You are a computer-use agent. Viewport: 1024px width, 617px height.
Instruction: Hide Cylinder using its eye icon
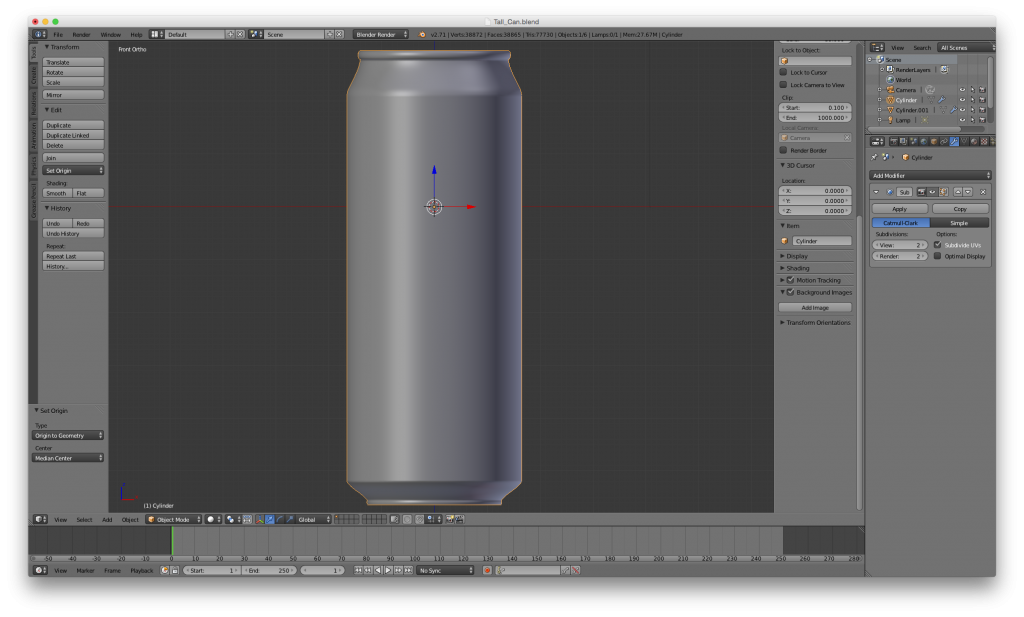962,100
